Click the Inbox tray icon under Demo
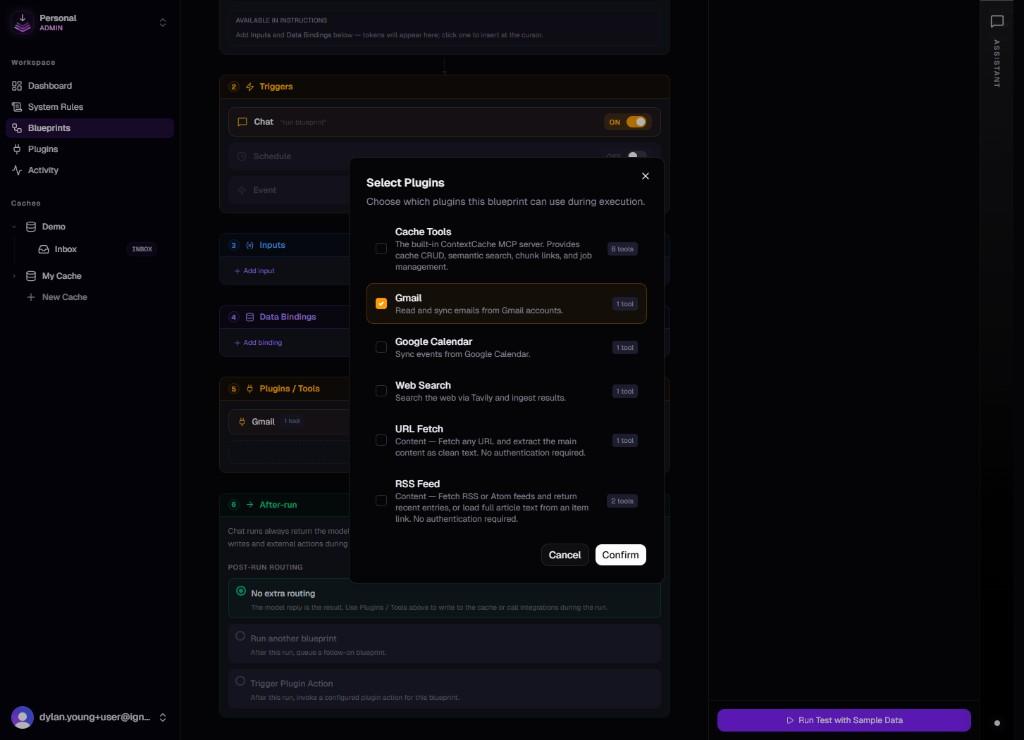1024x740 pixels. [44, 249]
